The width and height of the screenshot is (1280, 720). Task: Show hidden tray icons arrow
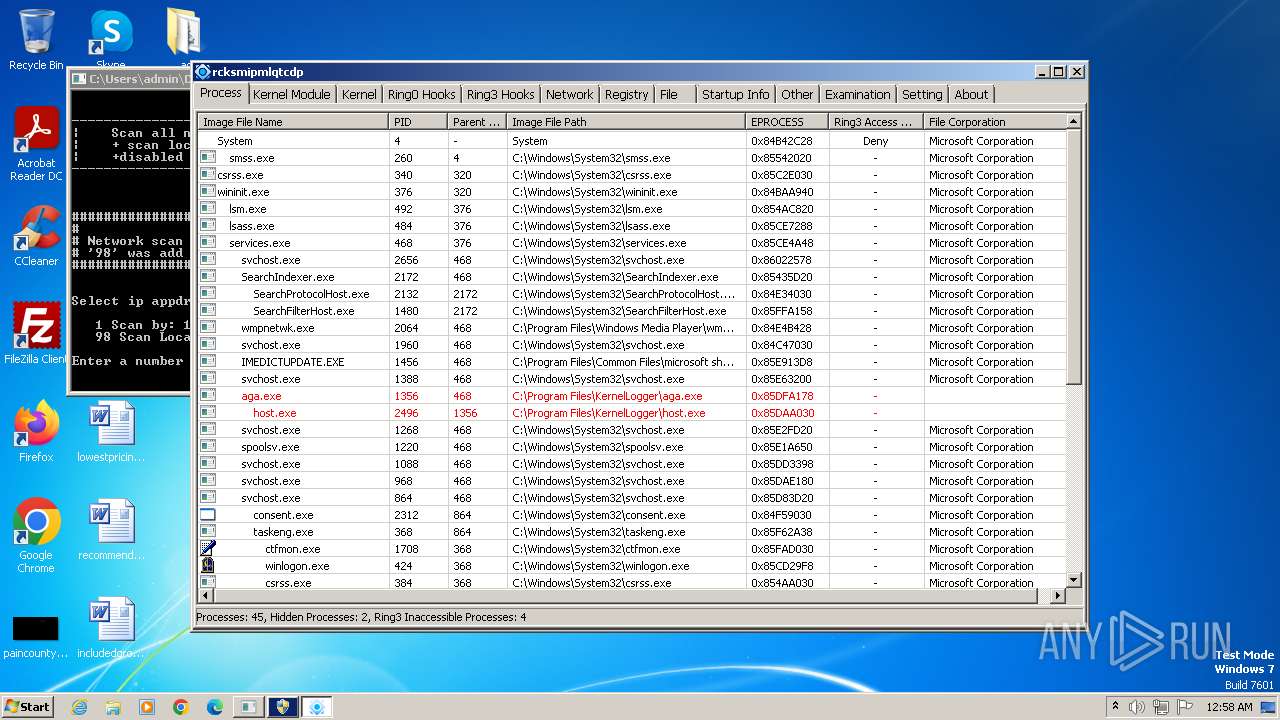(x=1115, y=707)
